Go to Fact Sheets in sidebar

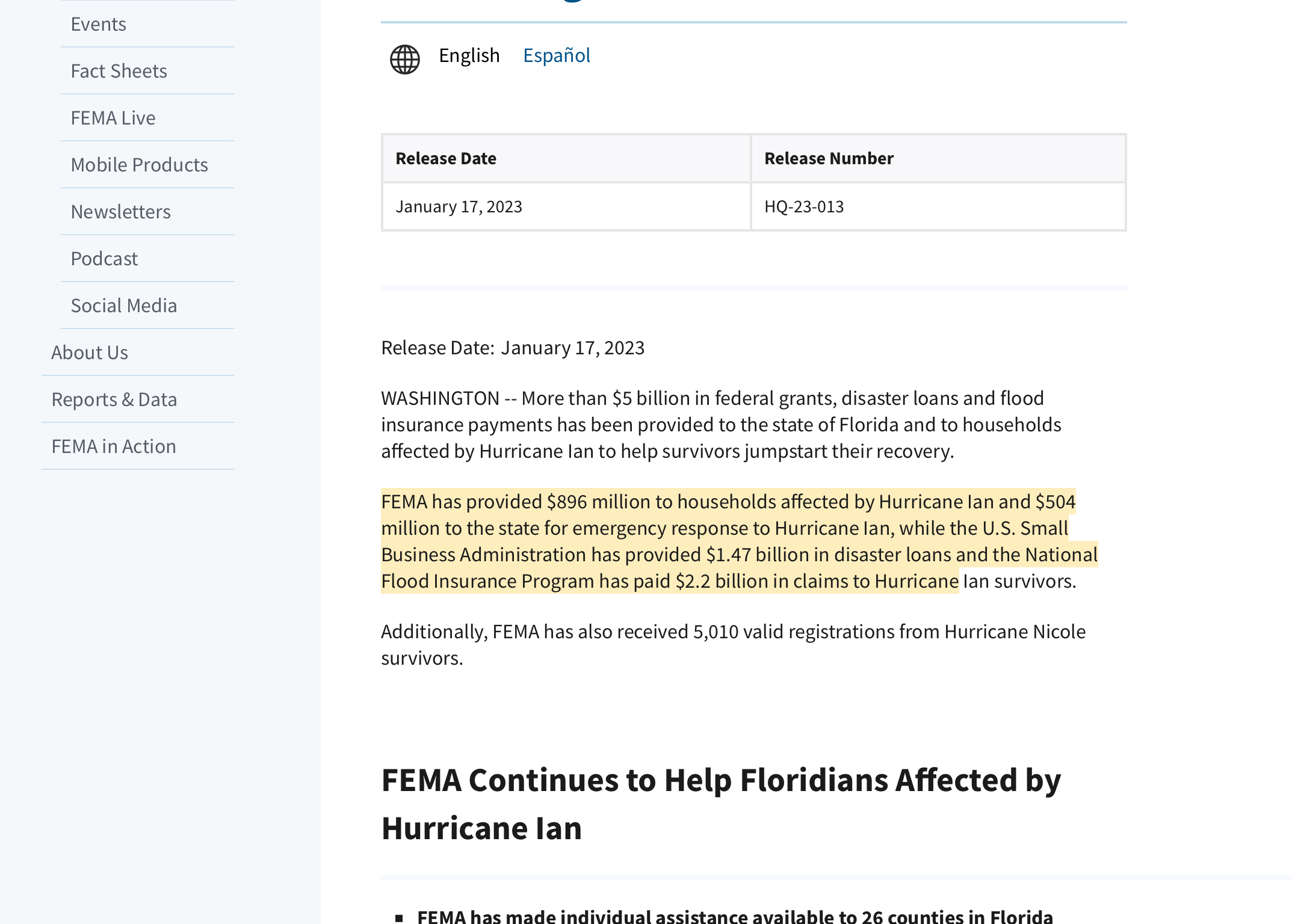click(119, 71)
